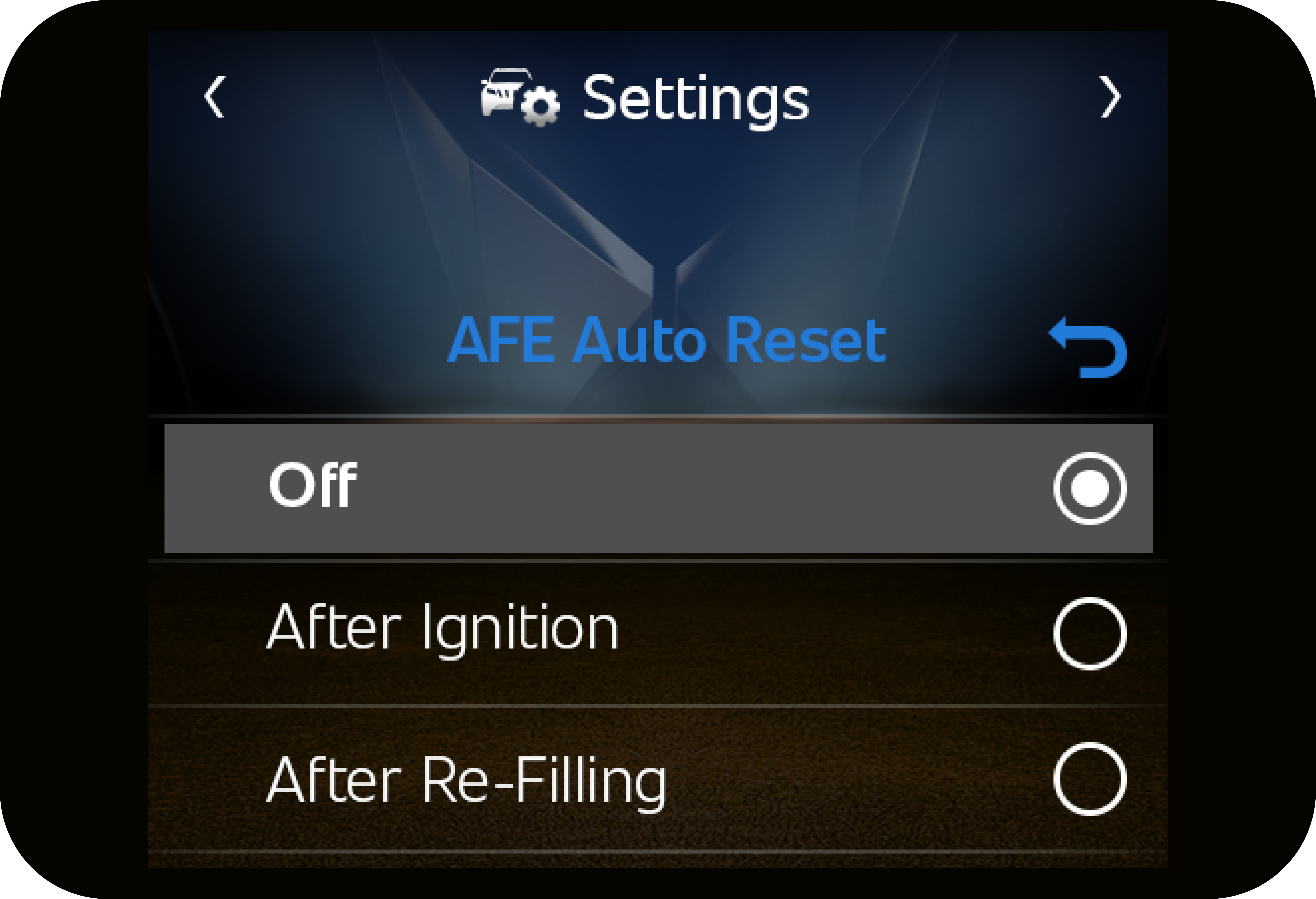Click the word After in After Re-Filling

pyautogui.click(x=334, y=781)
